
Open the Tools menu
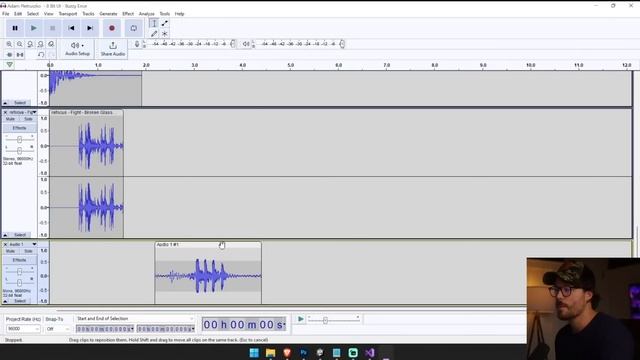point(164,14)
